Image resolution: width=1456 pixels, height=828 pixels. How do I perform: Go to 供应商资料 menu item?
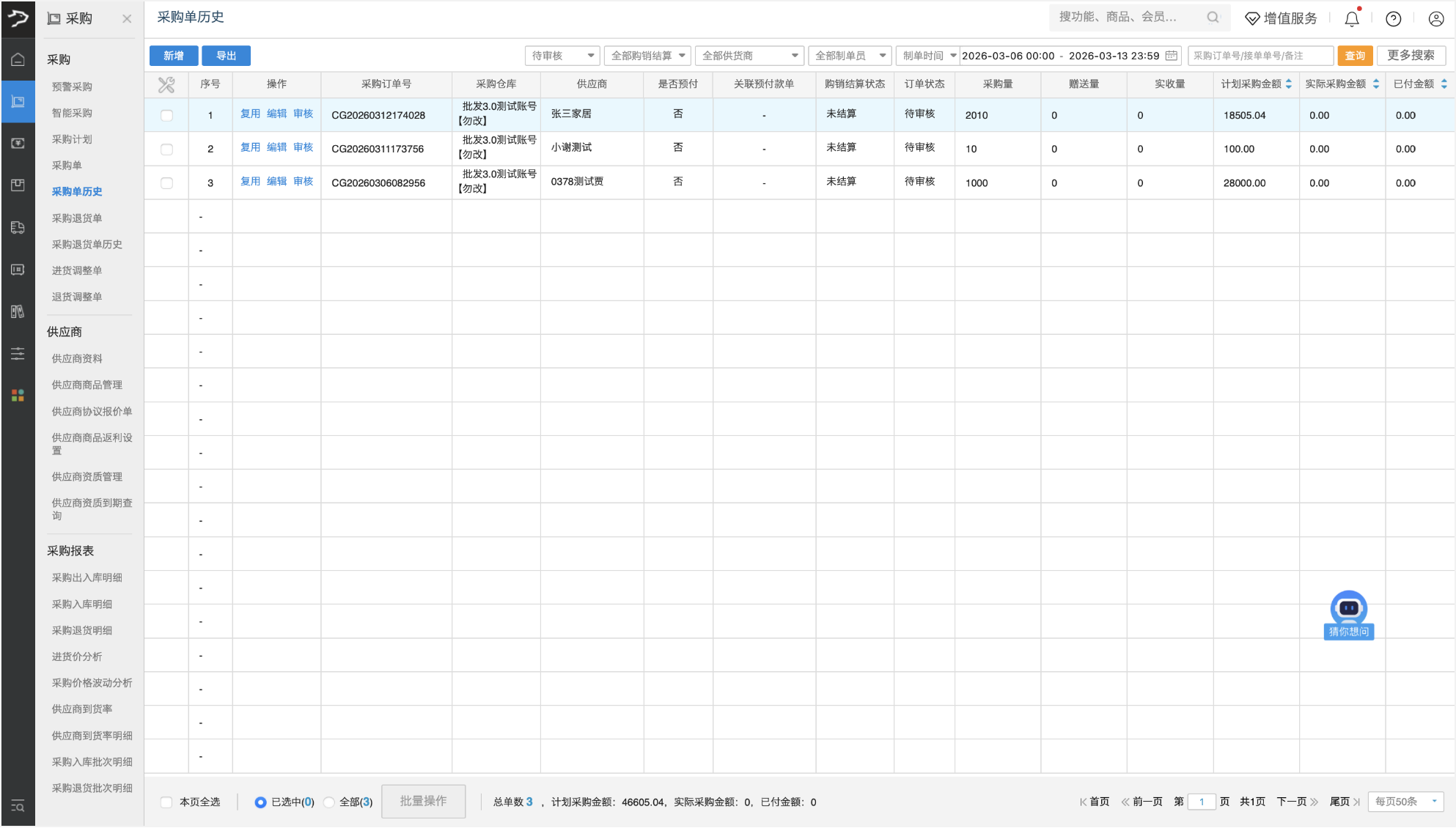77,358
